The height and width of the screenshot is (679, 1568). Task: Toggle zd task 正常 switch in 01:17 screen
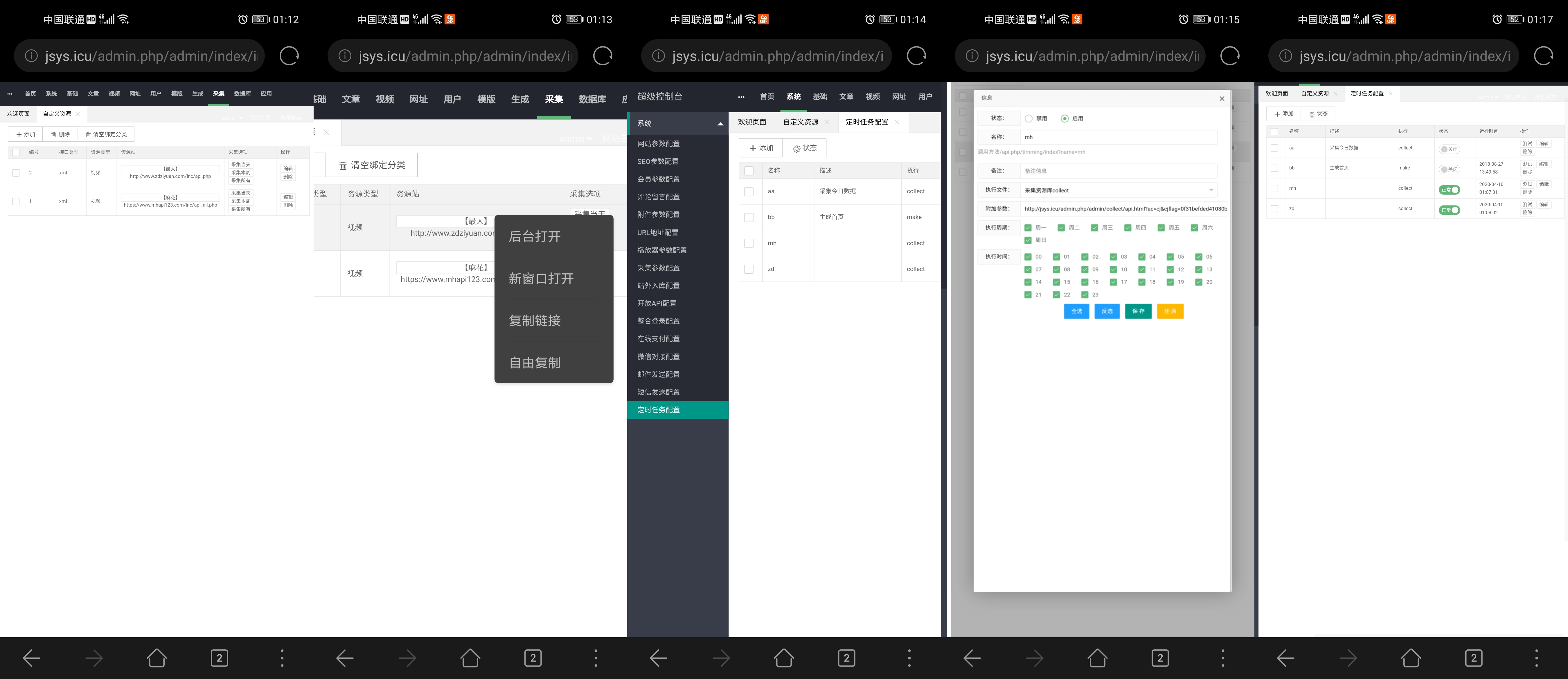pyautogui.click(x=1449, y=210)
